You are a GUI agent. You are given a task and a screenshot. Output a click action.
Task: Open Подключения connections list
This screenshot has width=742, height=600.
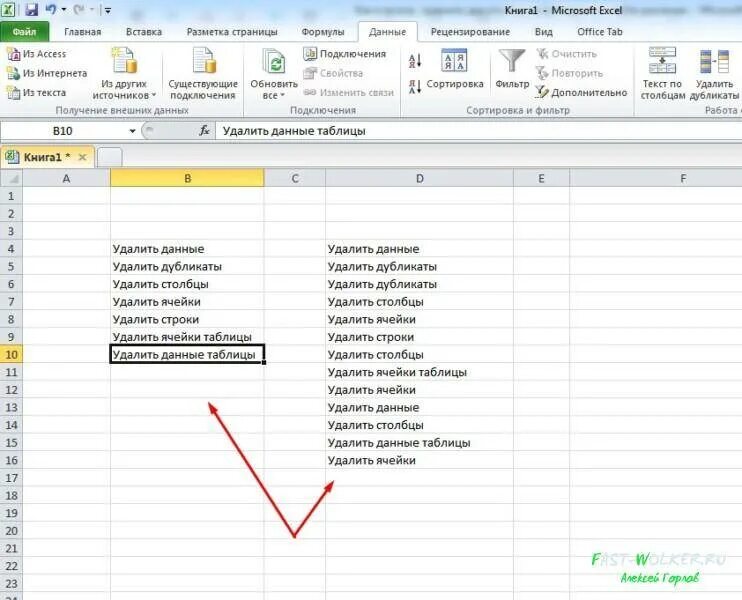345,54
